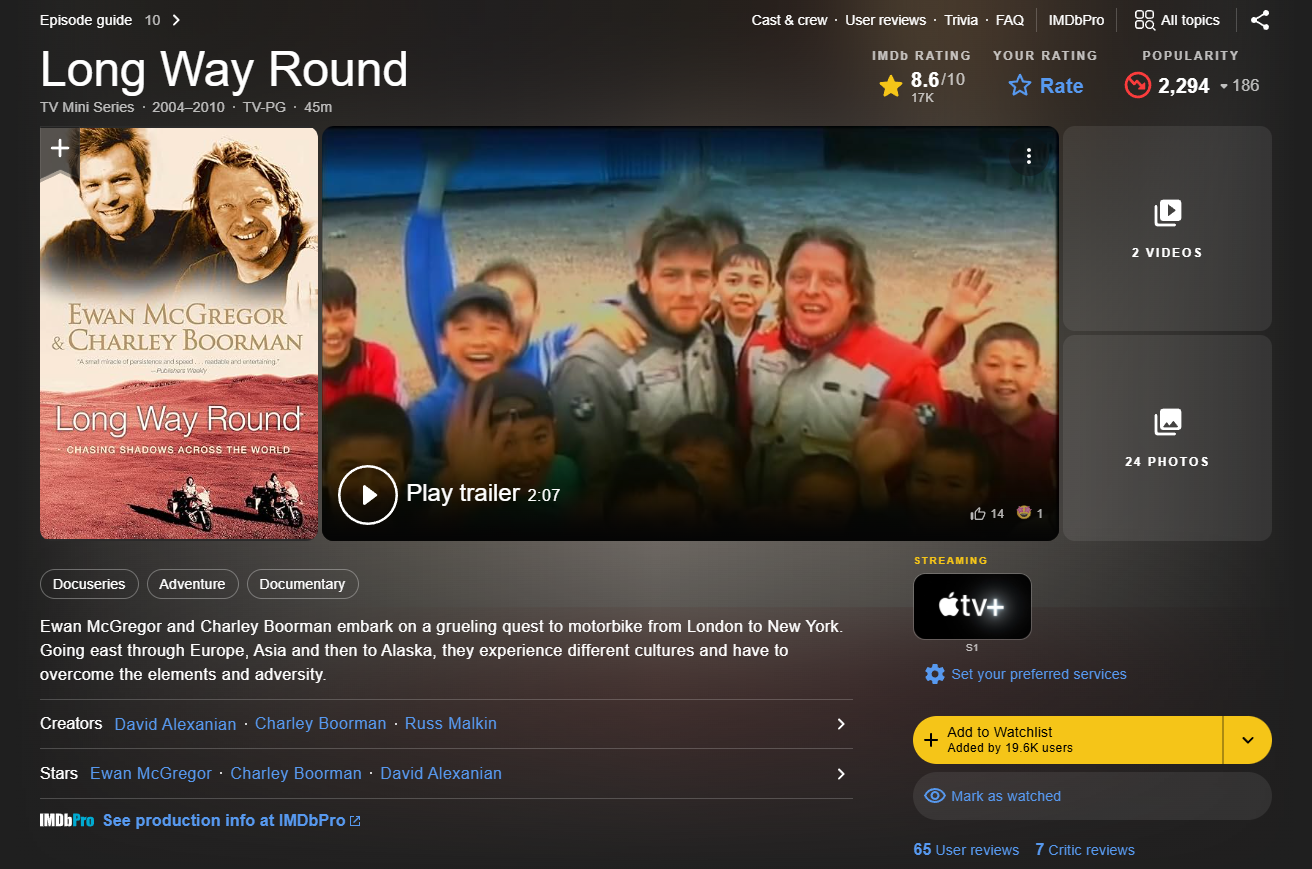This screenshot has width=1312, height=869.
Task: Toggle Mark as watched
Action: (x=1092, y=796)
